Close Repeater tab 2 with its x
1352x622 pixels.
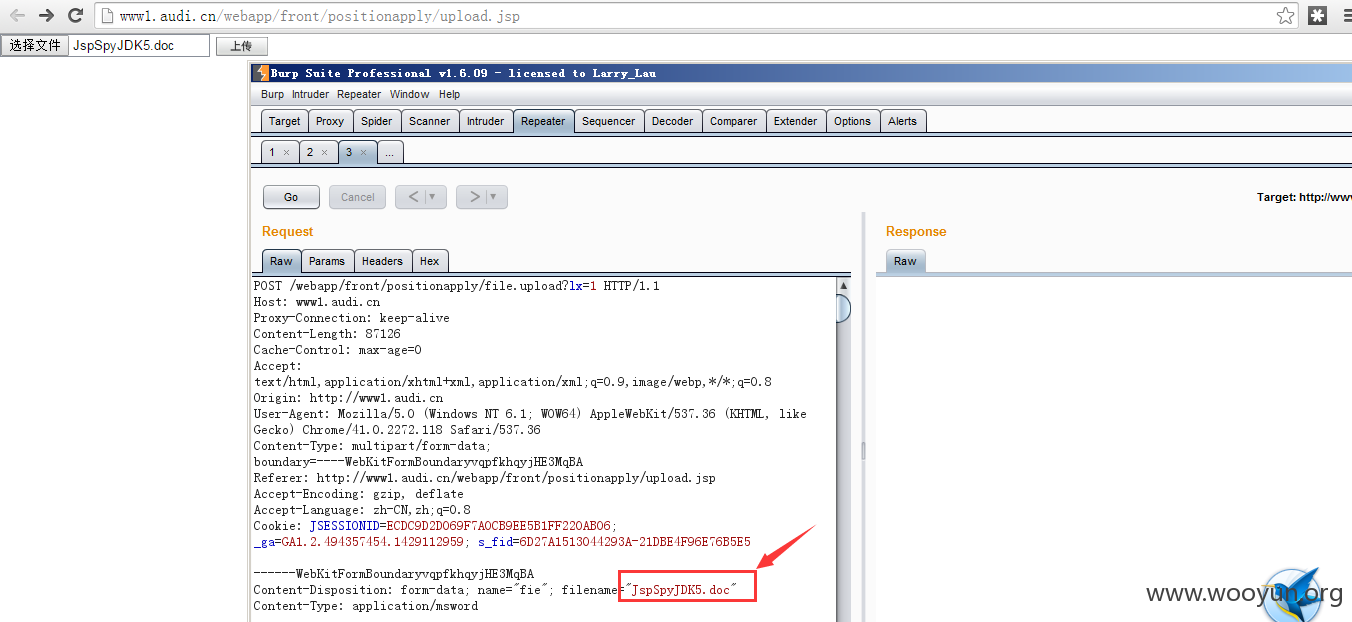324,153
